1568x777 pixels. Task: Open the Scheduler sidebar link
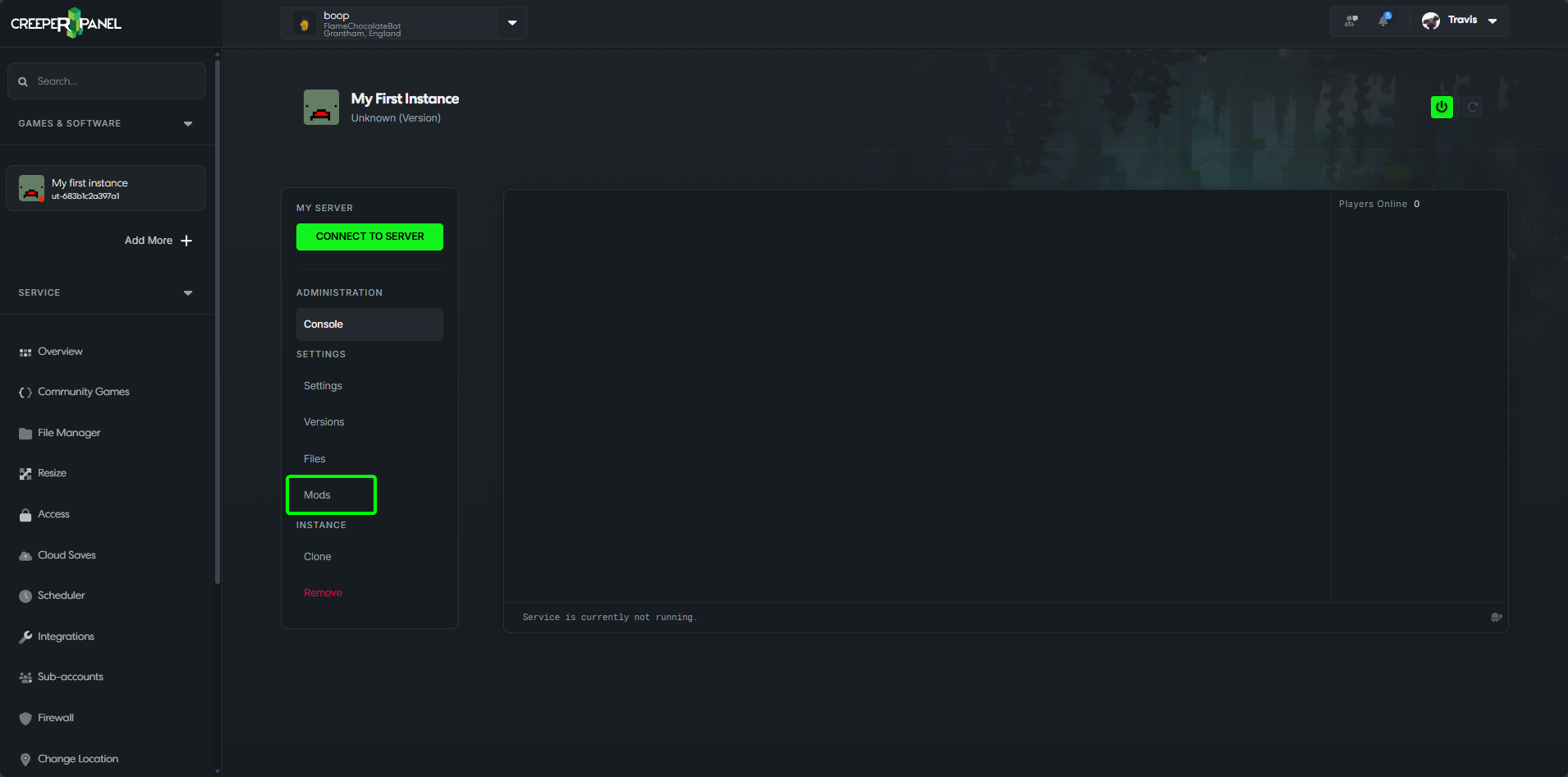tap(61, 595)
